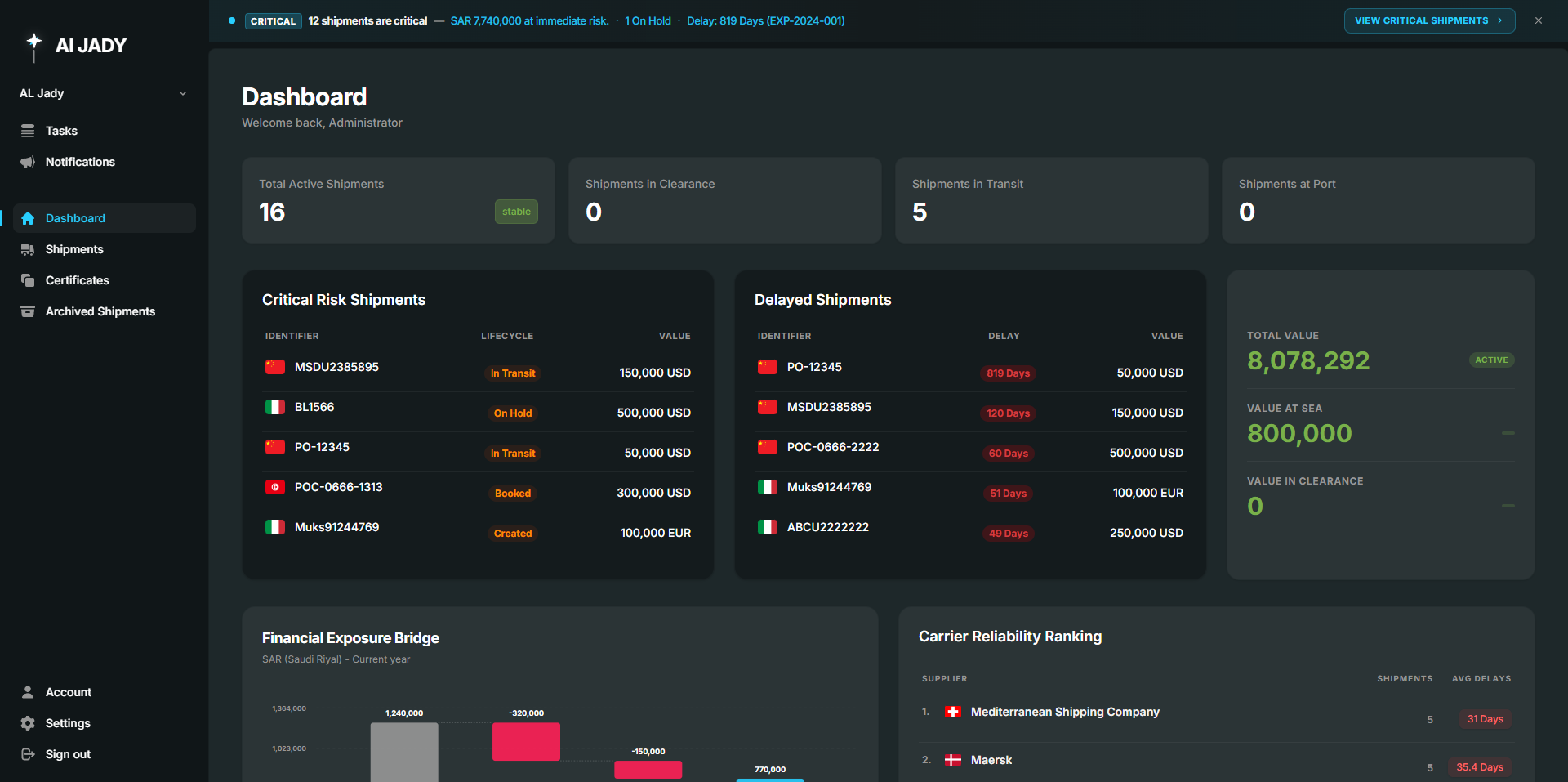Open the Shipments in Clearance card

coord(724,200)
